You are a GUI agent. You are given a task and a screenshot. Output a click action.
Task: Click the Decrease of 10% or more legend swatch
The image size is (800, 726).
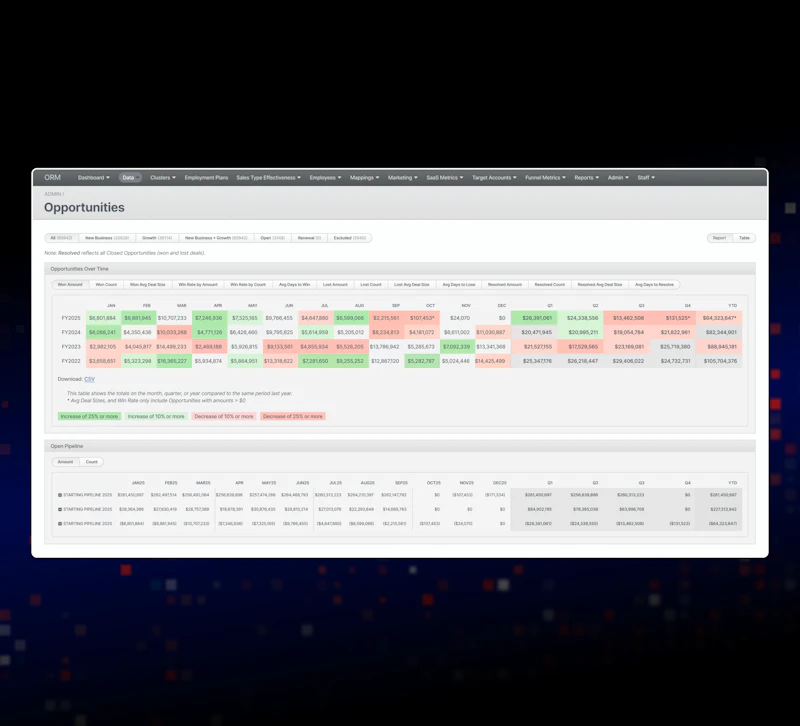pyautogui.click(x=223, y=416)
